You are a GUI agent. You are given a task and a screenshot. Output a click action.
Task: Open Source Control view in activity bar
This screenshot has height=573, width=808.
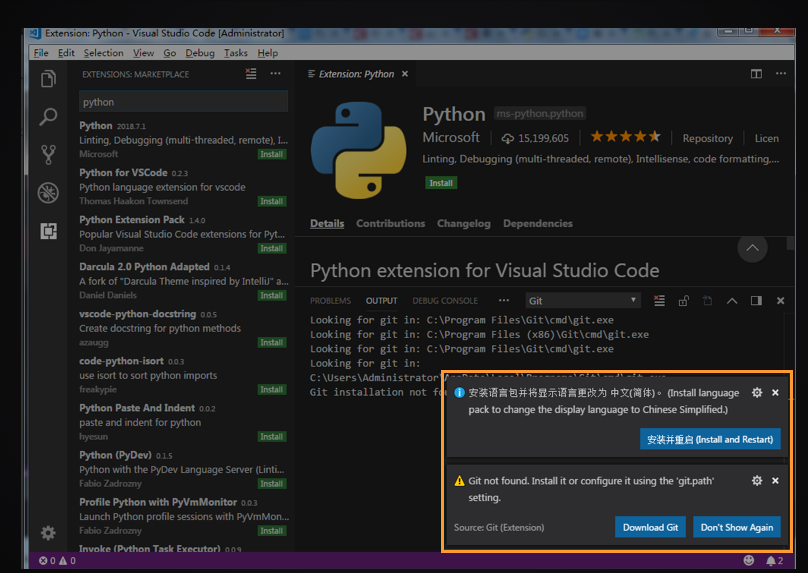(x=48, y=155)
